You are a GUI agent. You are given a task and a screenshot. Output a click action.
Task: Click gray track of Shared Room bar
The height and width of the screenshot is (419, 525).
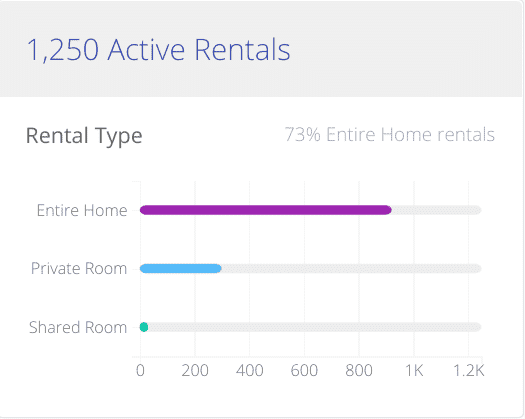(315, 327)
